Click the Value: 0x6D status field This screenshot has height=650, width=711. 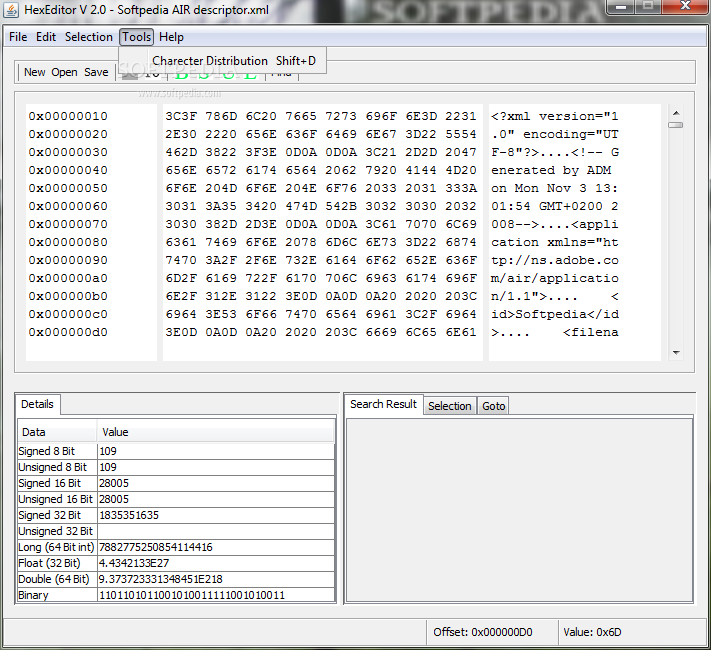[633, 632]
